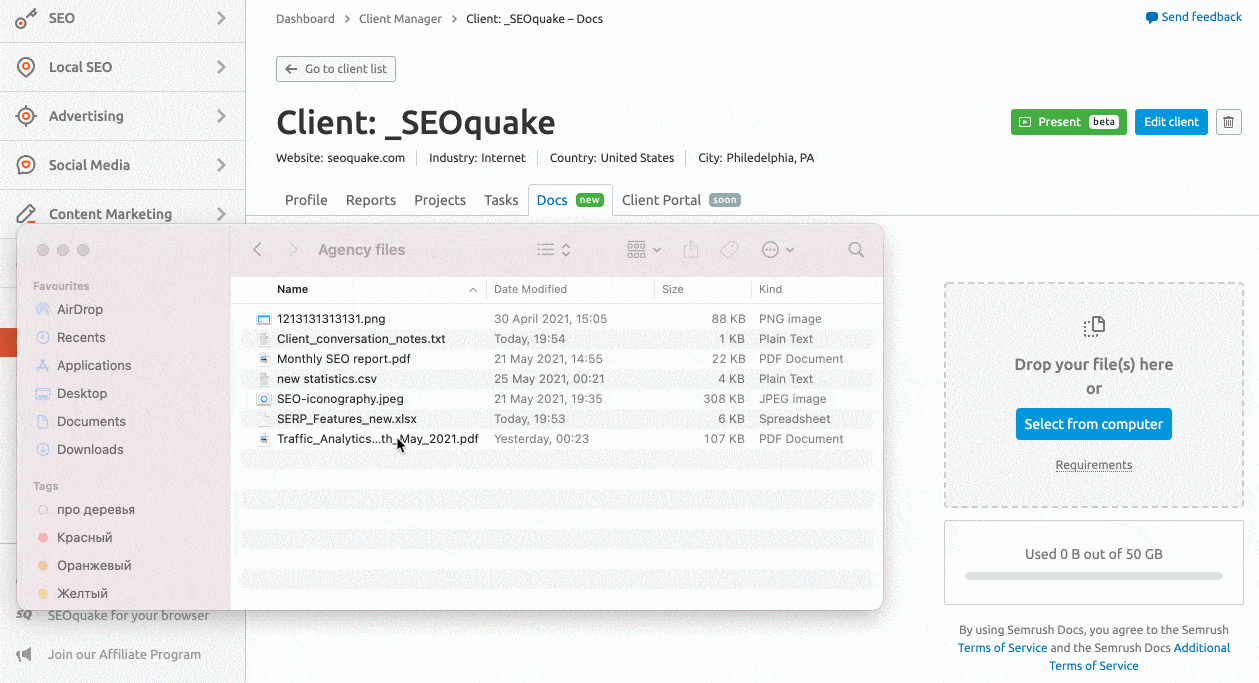This screenshot has height=683, width=1259.
Task: Click the 1213131313131.png file icon
Action: pyautogui.click(x=264, y=319)
